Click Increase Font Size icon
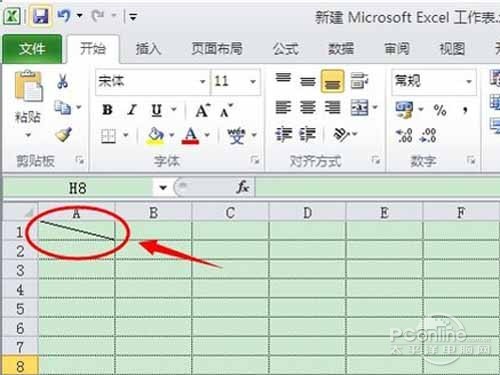 click(x=203, y=110)
